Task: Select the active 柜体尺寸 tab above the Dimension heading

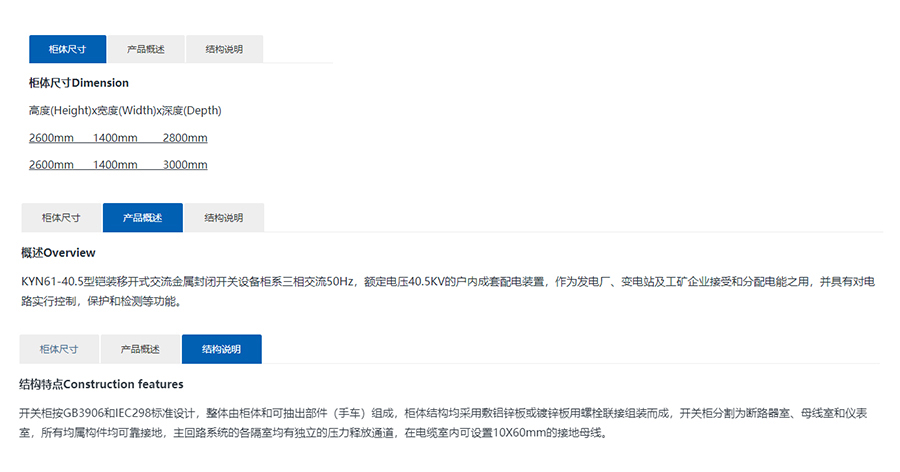Action: point(67,49)
